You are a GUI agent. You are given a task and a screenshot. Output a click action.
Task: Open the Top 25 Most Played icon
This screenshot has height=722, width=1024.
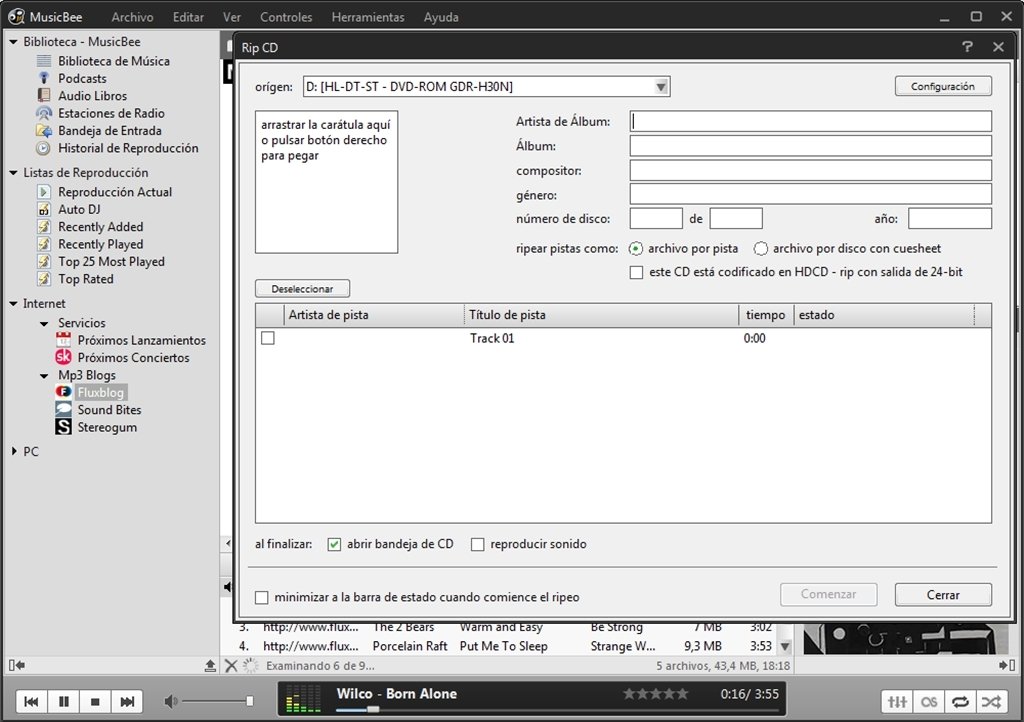pos(44,262)
